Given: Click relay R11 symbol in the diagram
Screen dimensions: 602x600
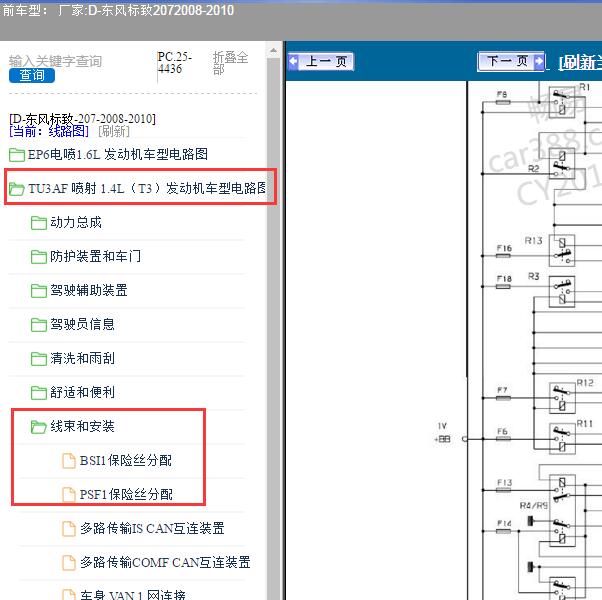Looking at the screenshot, I should pyautogui.click(x=562, y=439).
